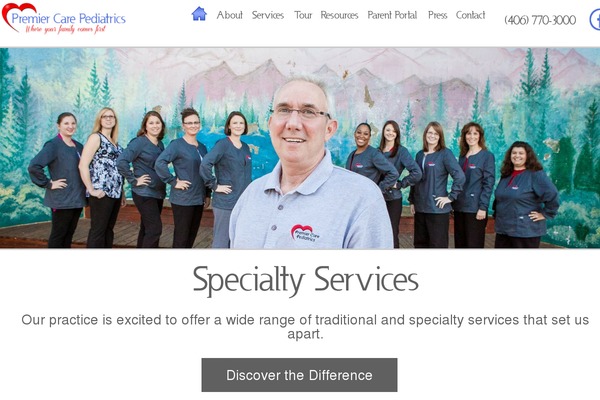Click the Premier Care Pediatrics heart logo
Screen dimensions: 600x400
click(x=18, y=15)
